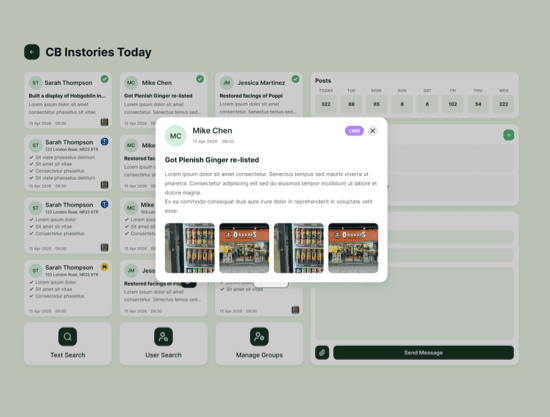Viewport: 550px width, 417px height.
Task: Click the person-search icon on User Search
Action: pos(163,337)
